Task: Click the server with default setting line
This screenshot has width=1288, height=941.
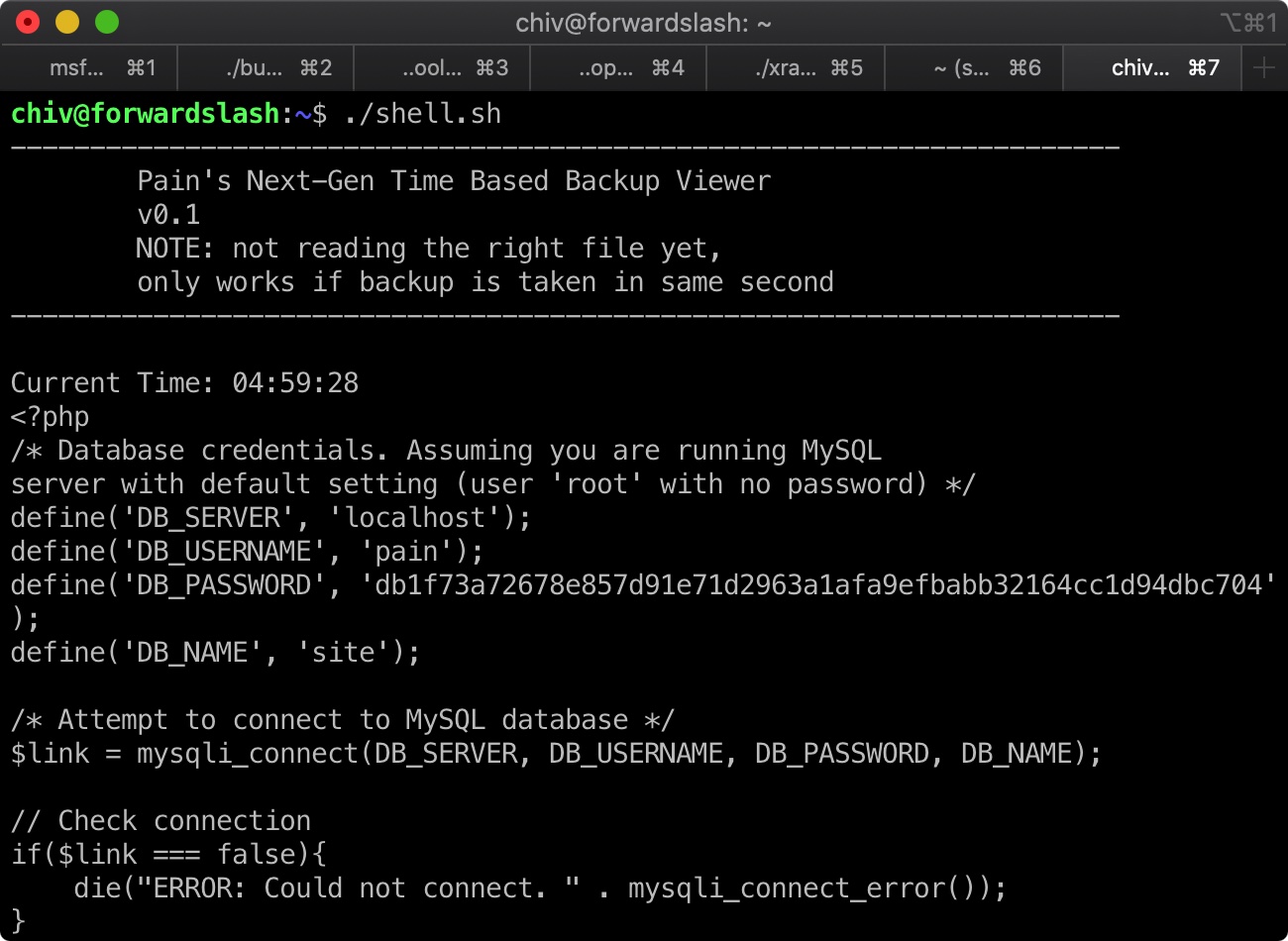Action: pos(493,483)
